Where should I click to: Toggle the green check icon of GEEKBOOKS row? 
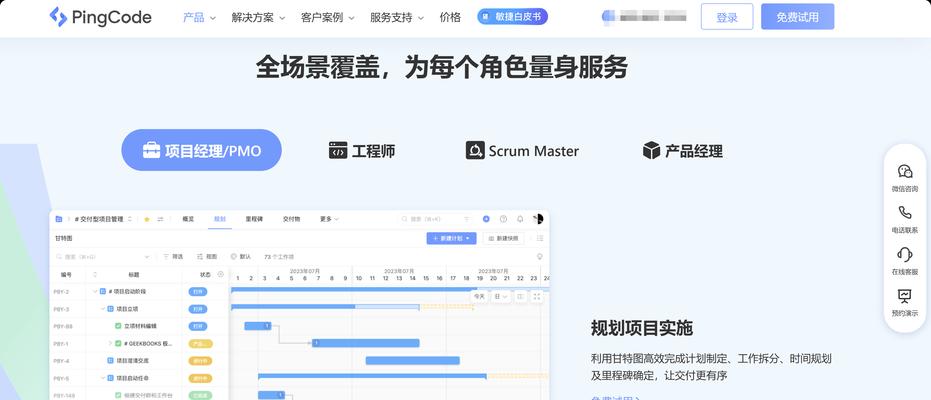pos(118,343)
